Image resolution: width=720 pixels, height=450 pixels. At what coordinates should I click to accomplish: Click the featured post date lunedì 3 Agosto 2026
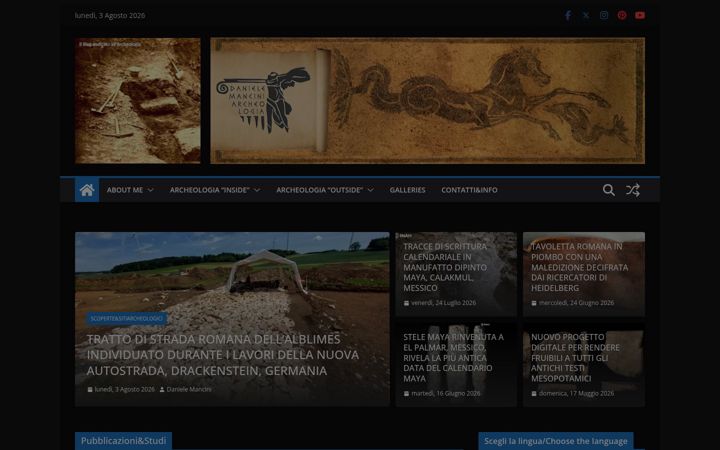pos(124,389)
